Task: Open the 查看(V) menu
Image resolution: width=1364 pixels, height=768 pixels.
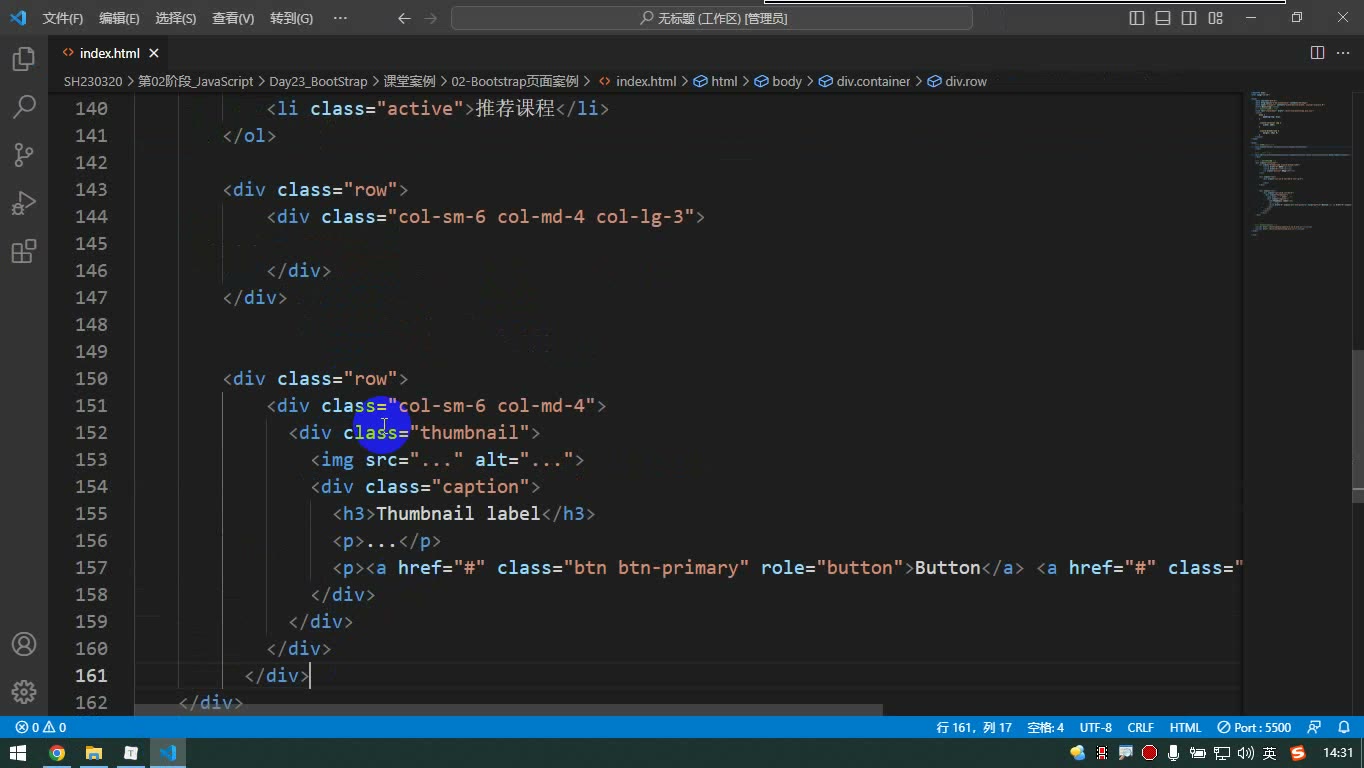Action: pyautogui.click(x=233, y=18)
